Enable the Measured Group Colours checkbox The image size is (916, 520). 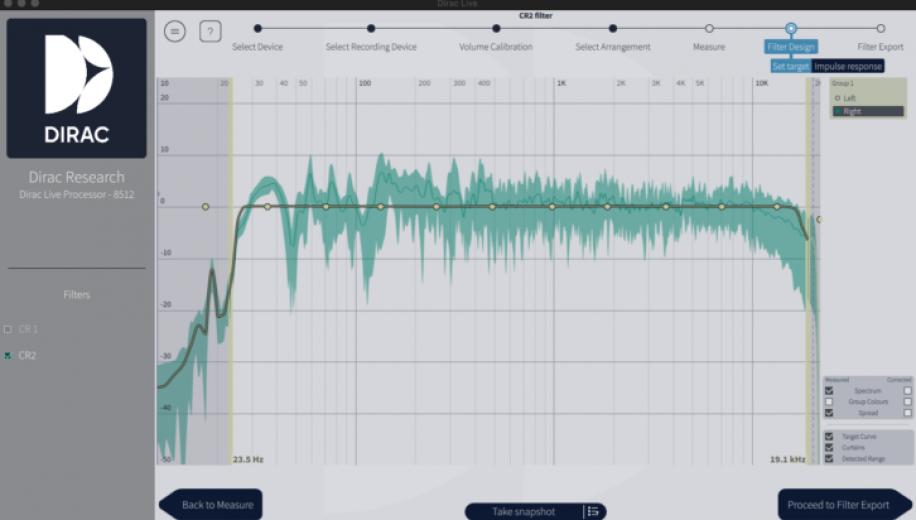point(829,401)
